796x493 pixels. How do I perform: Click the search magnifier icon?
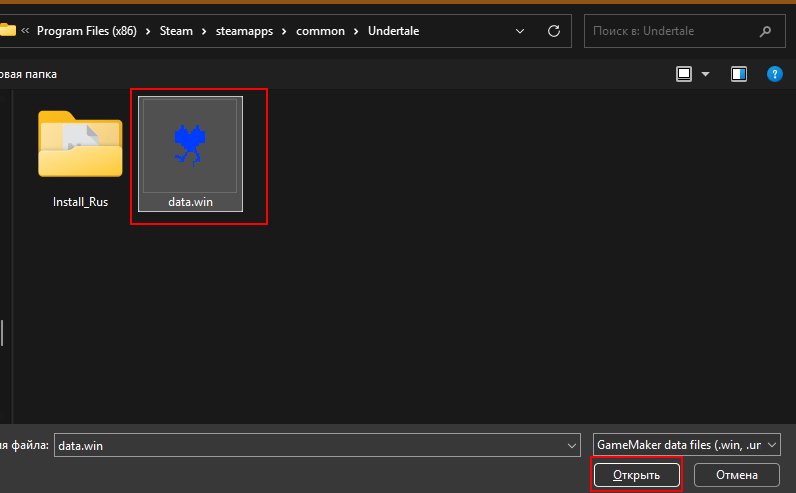click(x=765, y=31)
